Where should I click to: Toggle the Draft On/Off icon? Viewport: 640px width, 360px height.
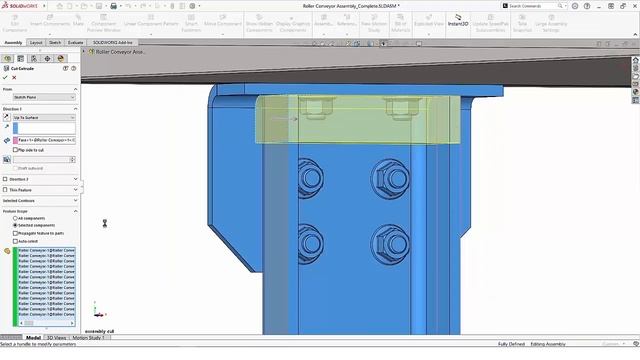[x=7, y=160]
